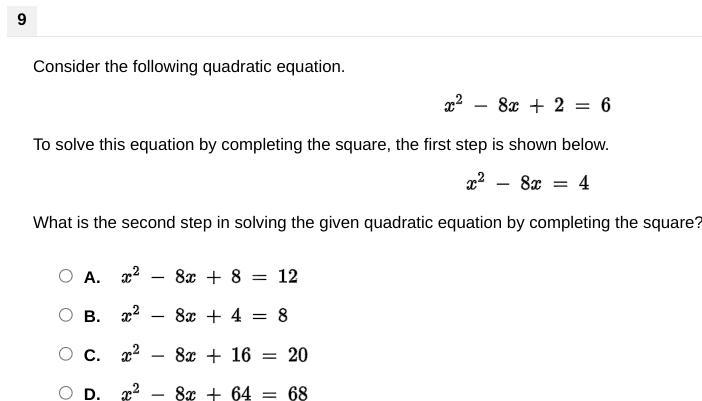Select the answer equation x² − 8x + 4 = 8
Image resolution: width=702 pixels, height=401 pixels.
point(205,315)
